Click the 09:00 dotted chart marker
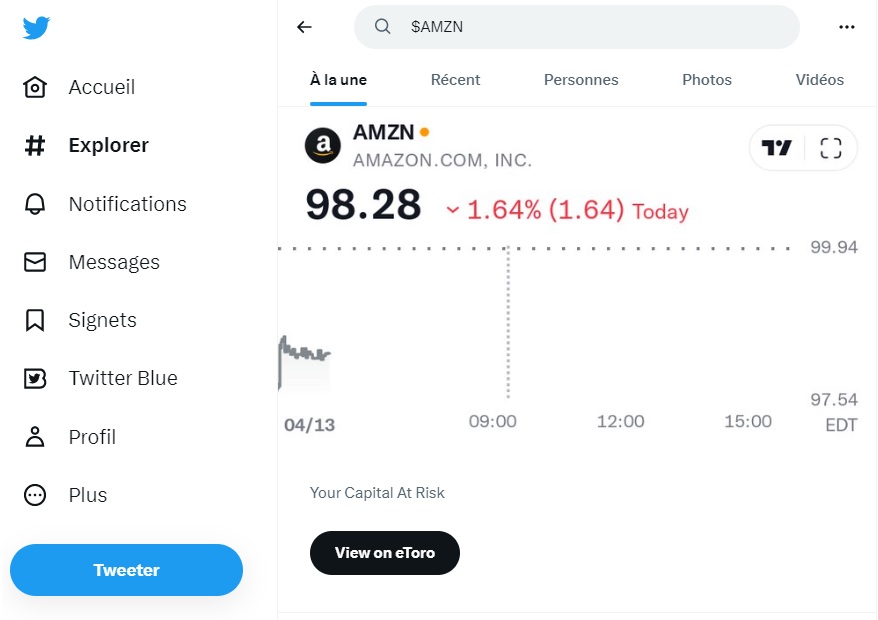Image resolution: width=878 pixels, height=620 pixels. (x=508, y=322)
